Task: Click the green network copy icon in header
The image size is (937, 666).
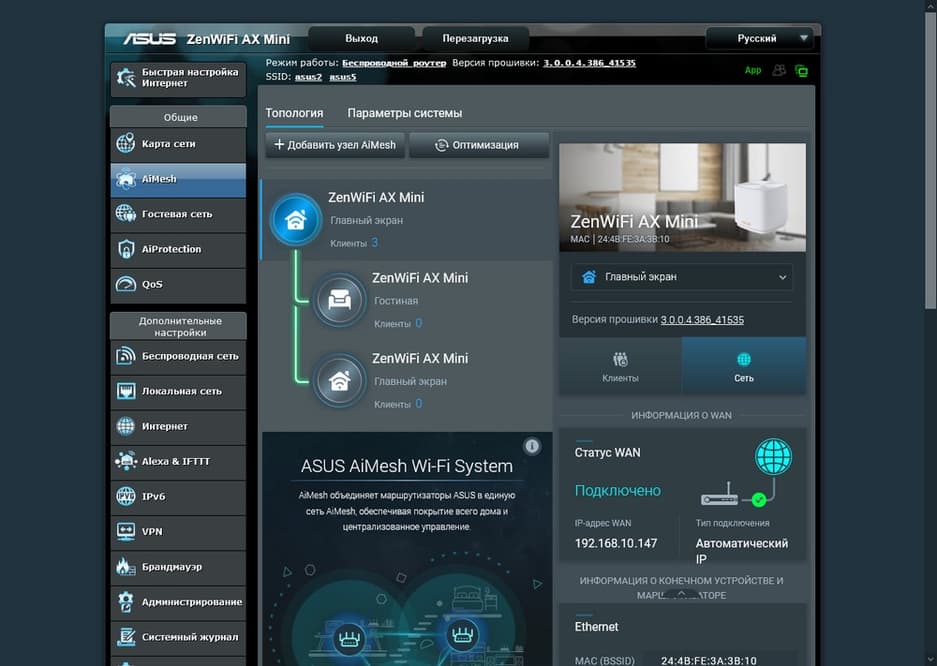Action: (x=801, y=71)
